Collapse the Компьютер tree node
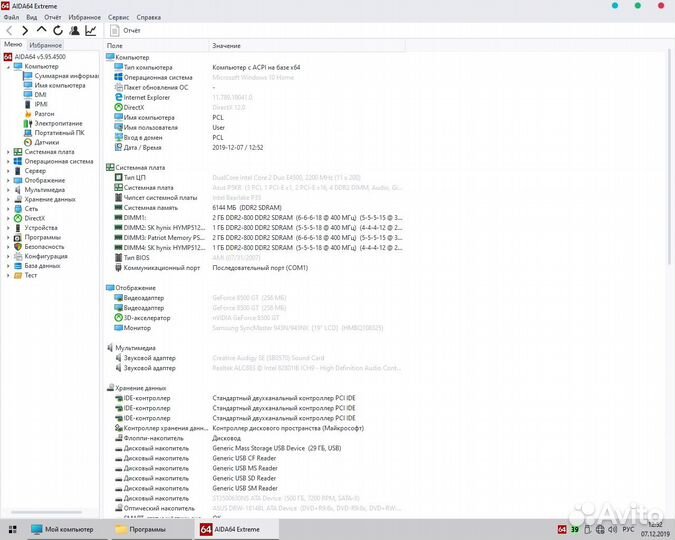The image size is (675, 540). [8, 67]
